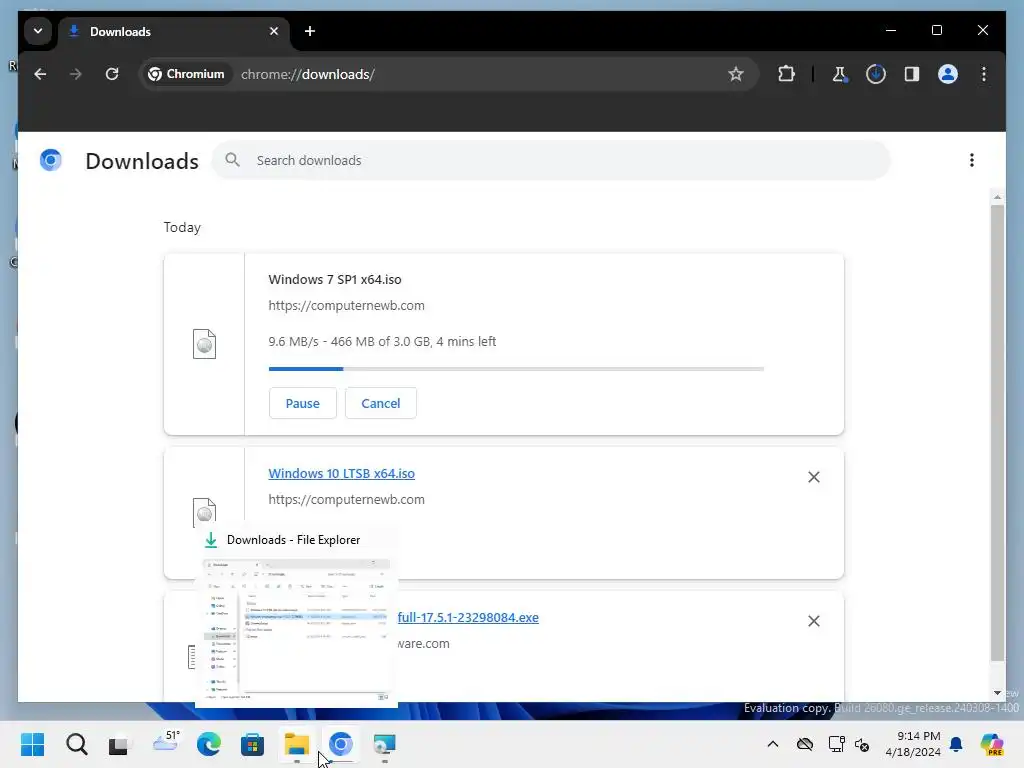Open the full-17.5.1-23298084.exe link
Viewport: 1024px width, 768px height.
coord(468,618)
